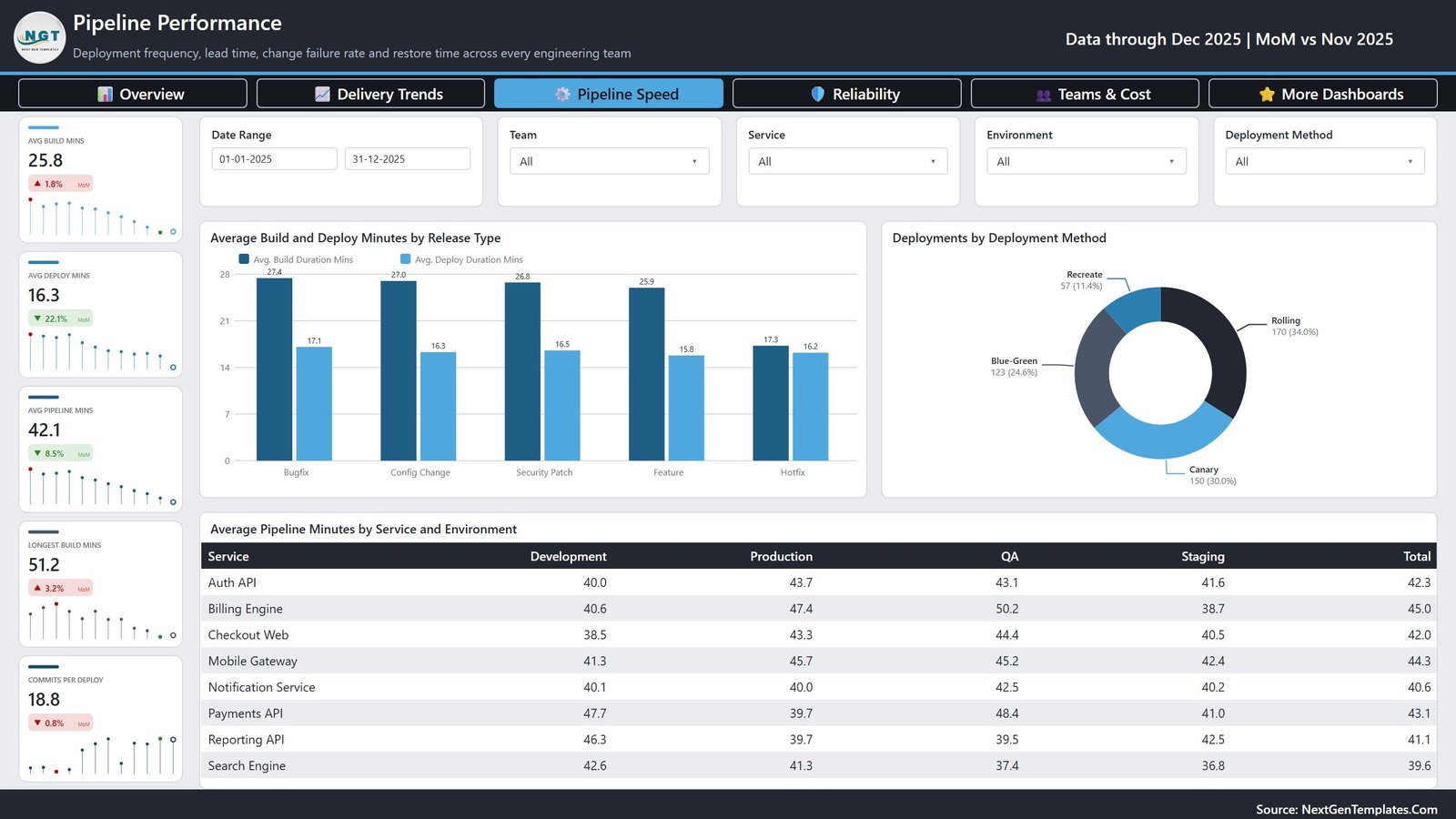Sort by the Total column header

[x=1417, y=556]
